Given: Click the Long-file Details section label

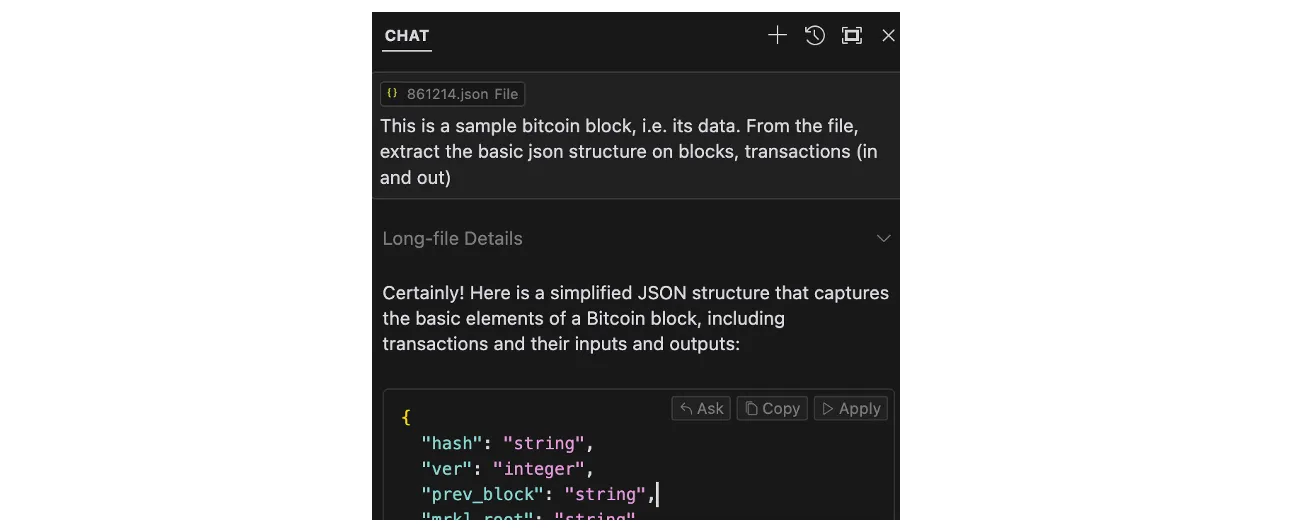Looking at the screenshot, I should (x=452, y=239).
